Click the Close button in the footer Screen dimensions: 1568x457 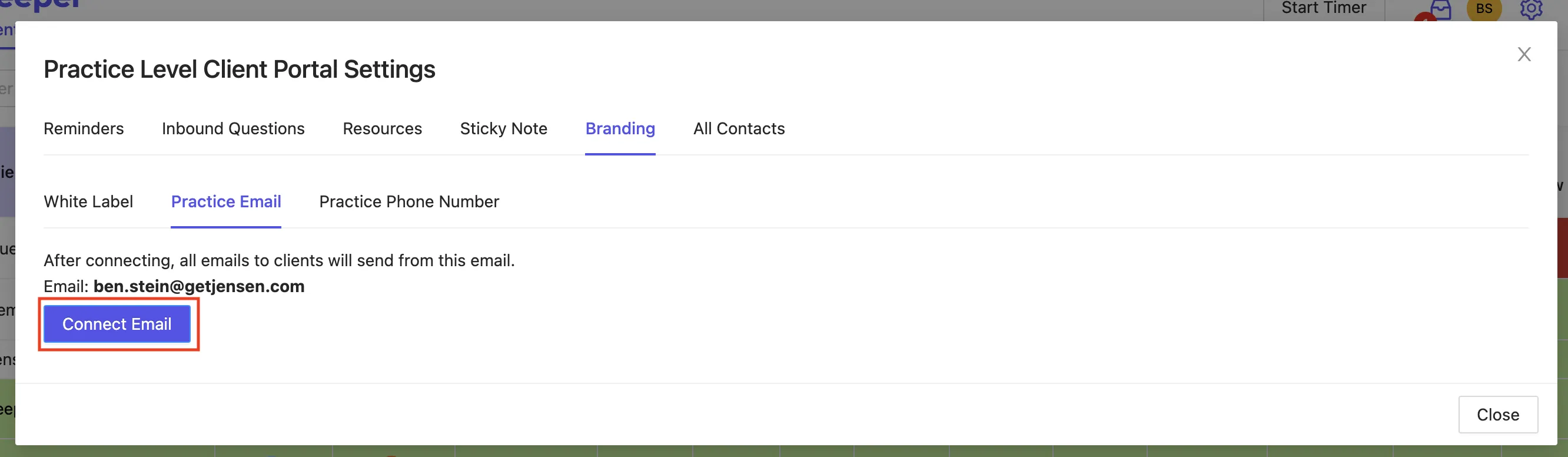(x=1497, y=415)
